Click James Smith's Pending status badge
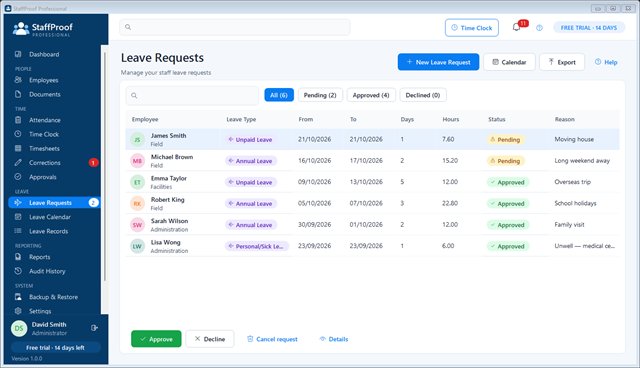 click(x=505, y=140)
